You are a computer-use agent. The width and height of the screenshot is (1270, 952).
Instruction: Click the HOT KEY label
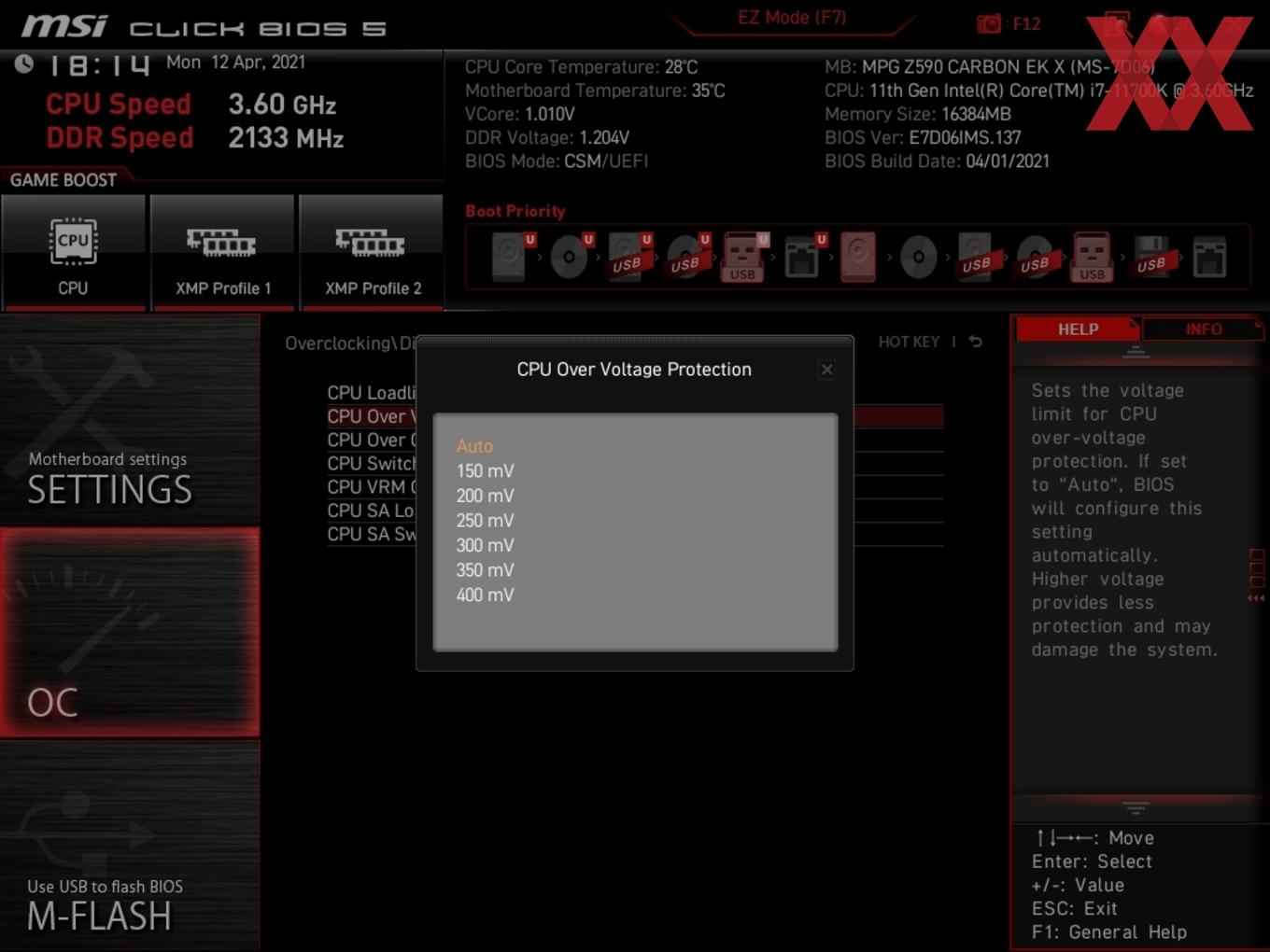909,342
